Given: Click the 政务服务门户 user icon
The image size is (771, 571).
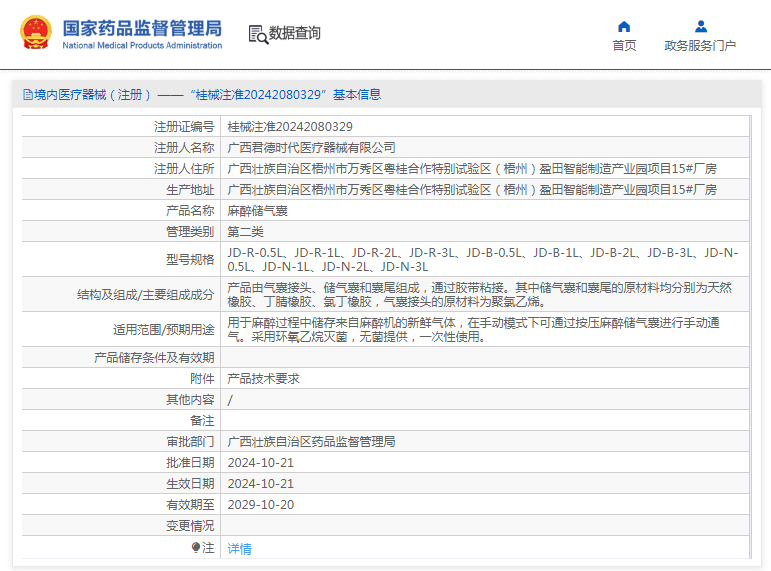Looking at the screenshot, I should click(x=701, y=27).
